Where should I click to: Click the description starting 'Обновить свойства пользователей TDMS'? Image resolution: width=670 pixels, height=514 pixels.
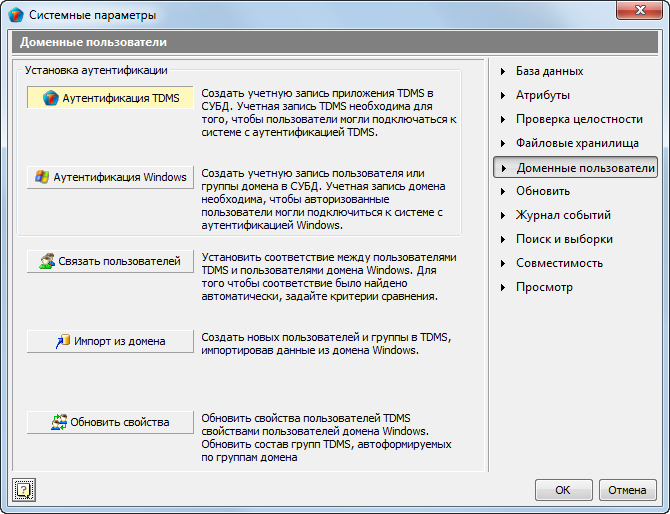pos(326,438)
